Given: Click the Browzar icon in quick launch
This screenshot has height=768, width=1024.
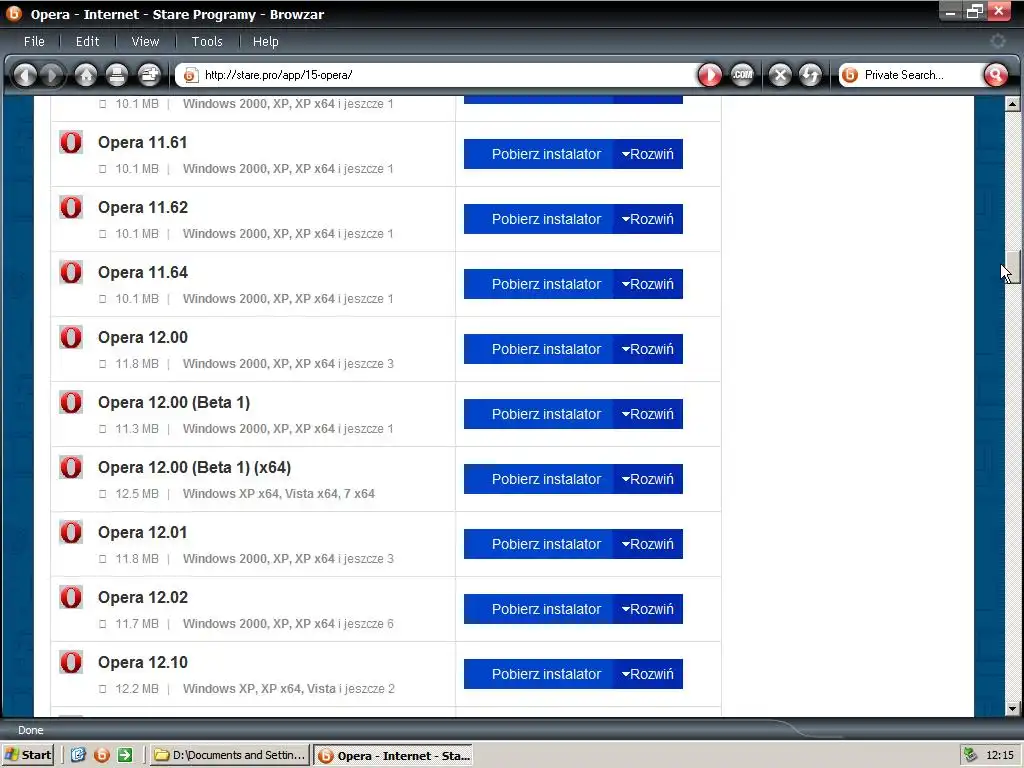Looking at the screenshot, I should point(101,755).
